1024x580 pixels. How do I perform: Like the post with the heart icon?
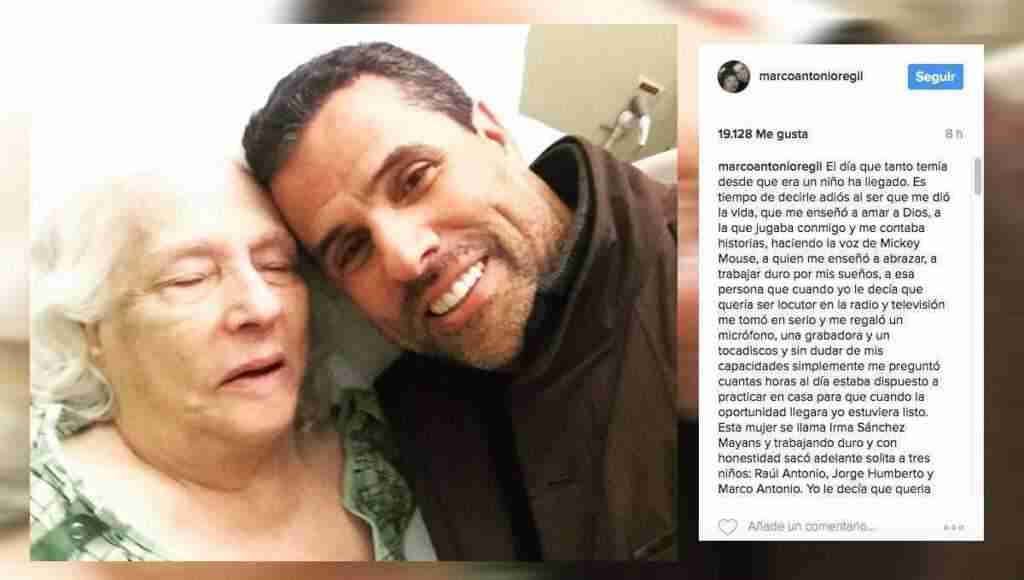click(x=728, y=526)
